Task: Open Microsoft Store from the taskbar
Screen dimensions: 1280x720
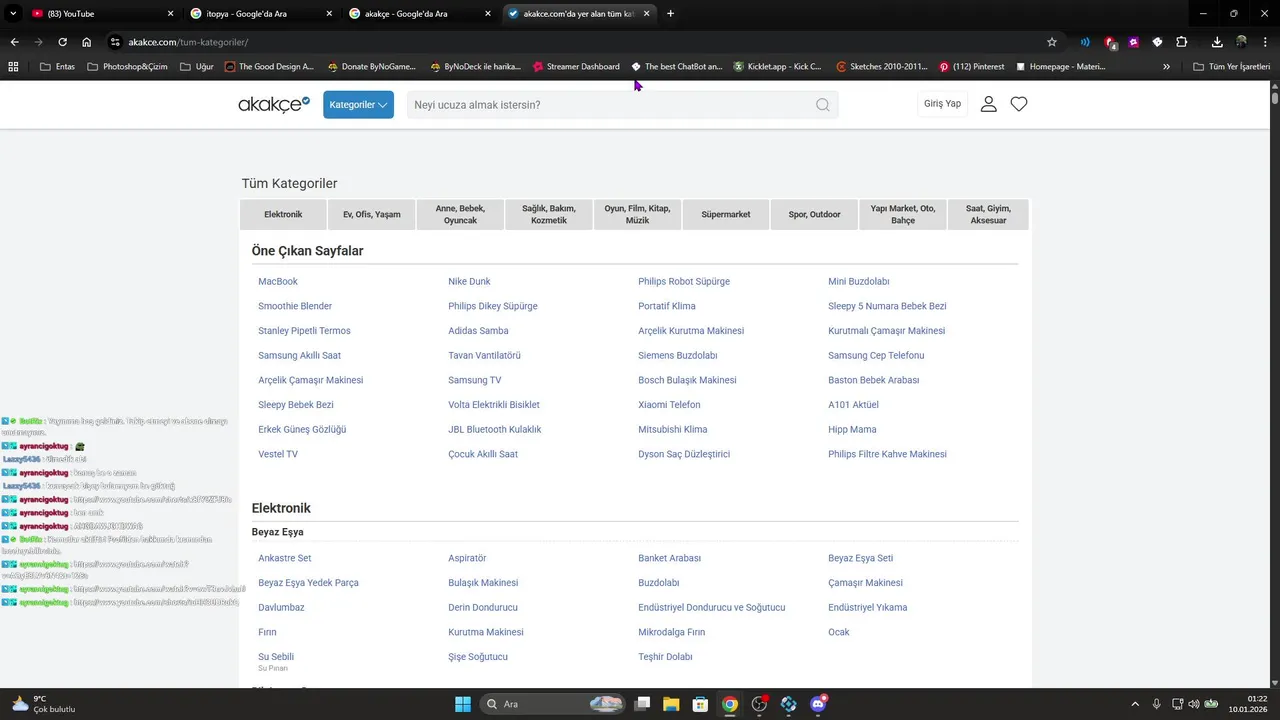Action: coord(700,704)
